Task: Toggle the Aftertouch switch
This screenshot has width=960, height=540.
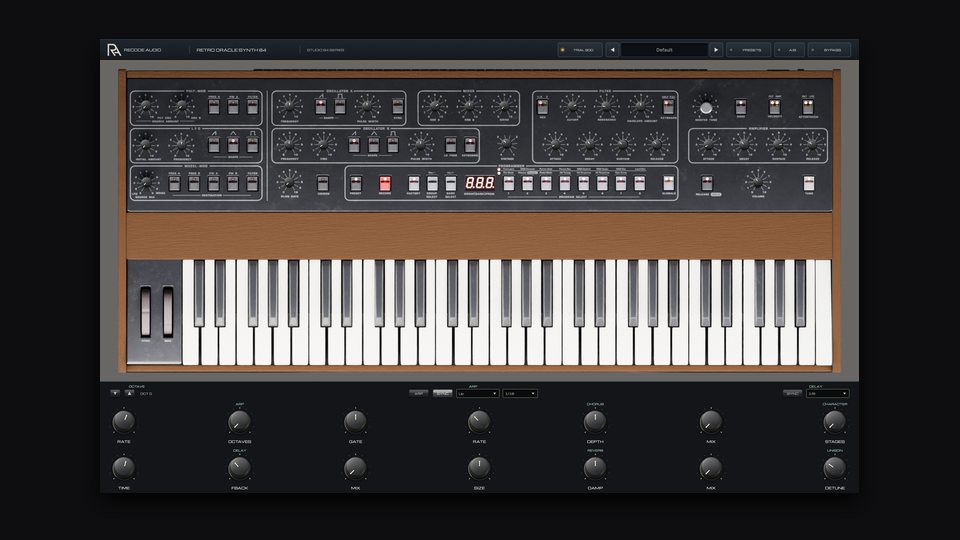Action: point(808,107)
